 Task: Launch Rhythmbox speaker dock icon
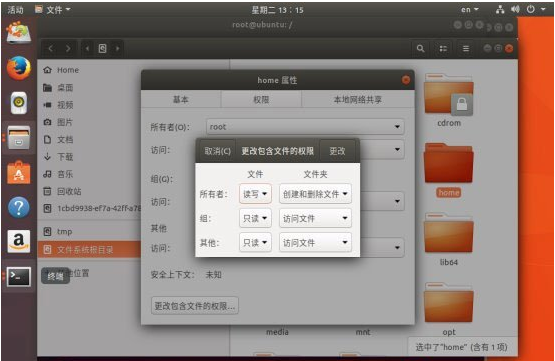tap(18, 103)
